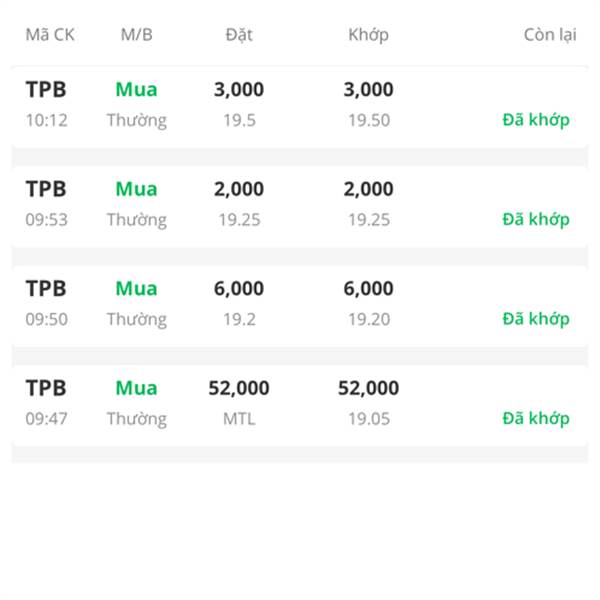
Task: Select the Còn lại column header
Action: [550, 35]
